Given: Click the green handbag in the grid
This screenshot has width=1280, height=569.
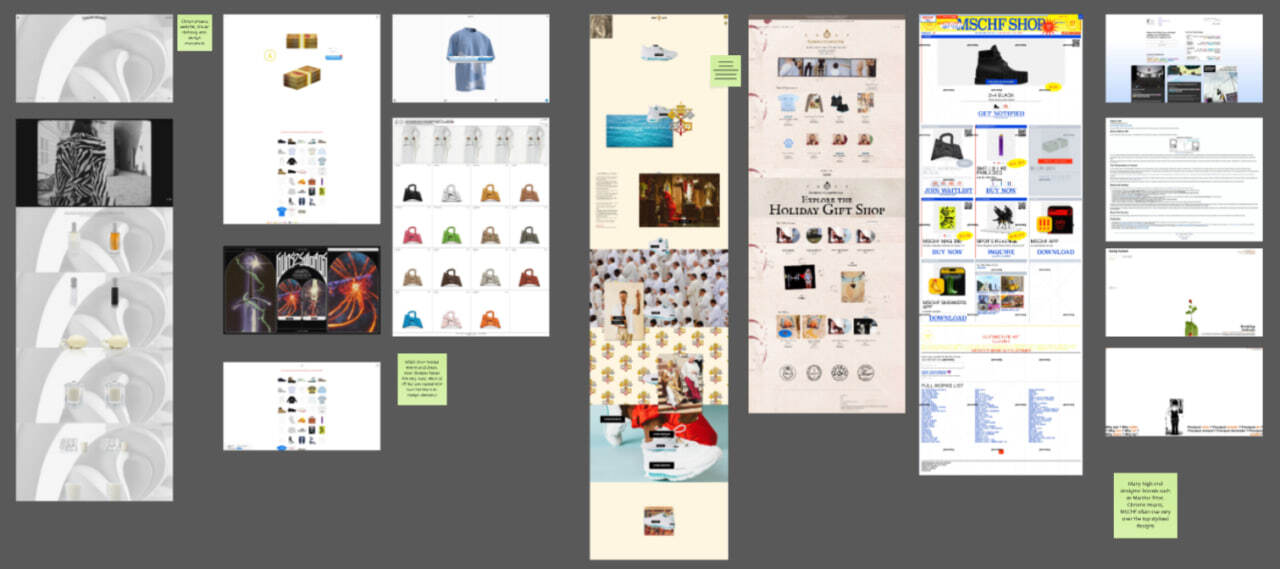Looking at the screenshot, I should (x=453, y=234).
